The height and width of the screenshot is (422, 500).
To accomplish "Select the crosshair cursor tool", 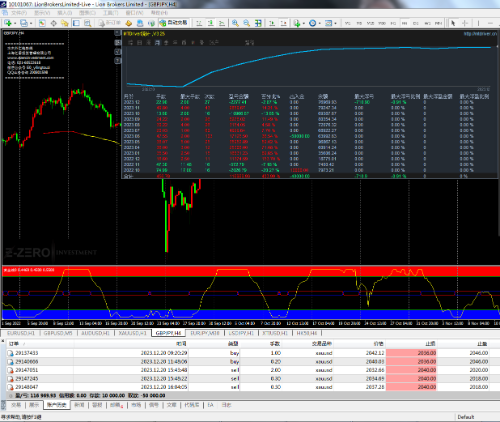I will click(x=465, y=23).
